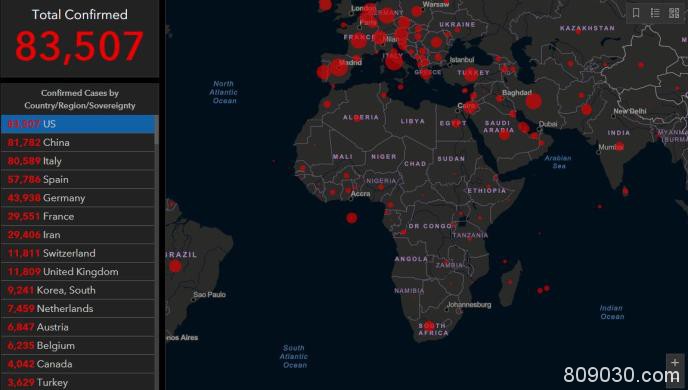Choose Spain from the cases list
Image resolution: width=688 pixels, height=390 pixels.
[78, 179]
